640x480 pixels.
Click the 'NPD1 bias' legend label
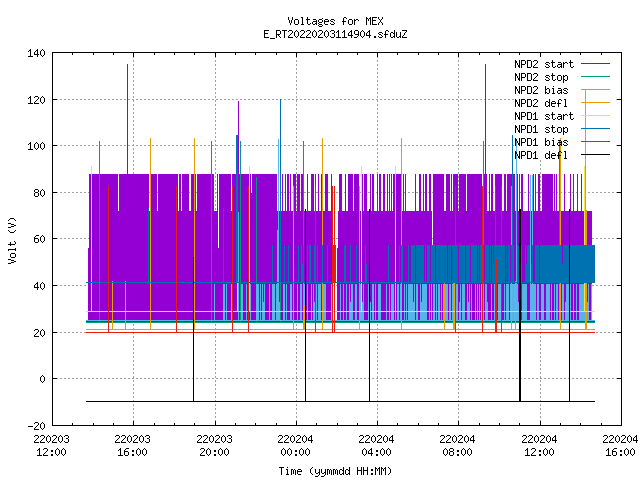541,142
